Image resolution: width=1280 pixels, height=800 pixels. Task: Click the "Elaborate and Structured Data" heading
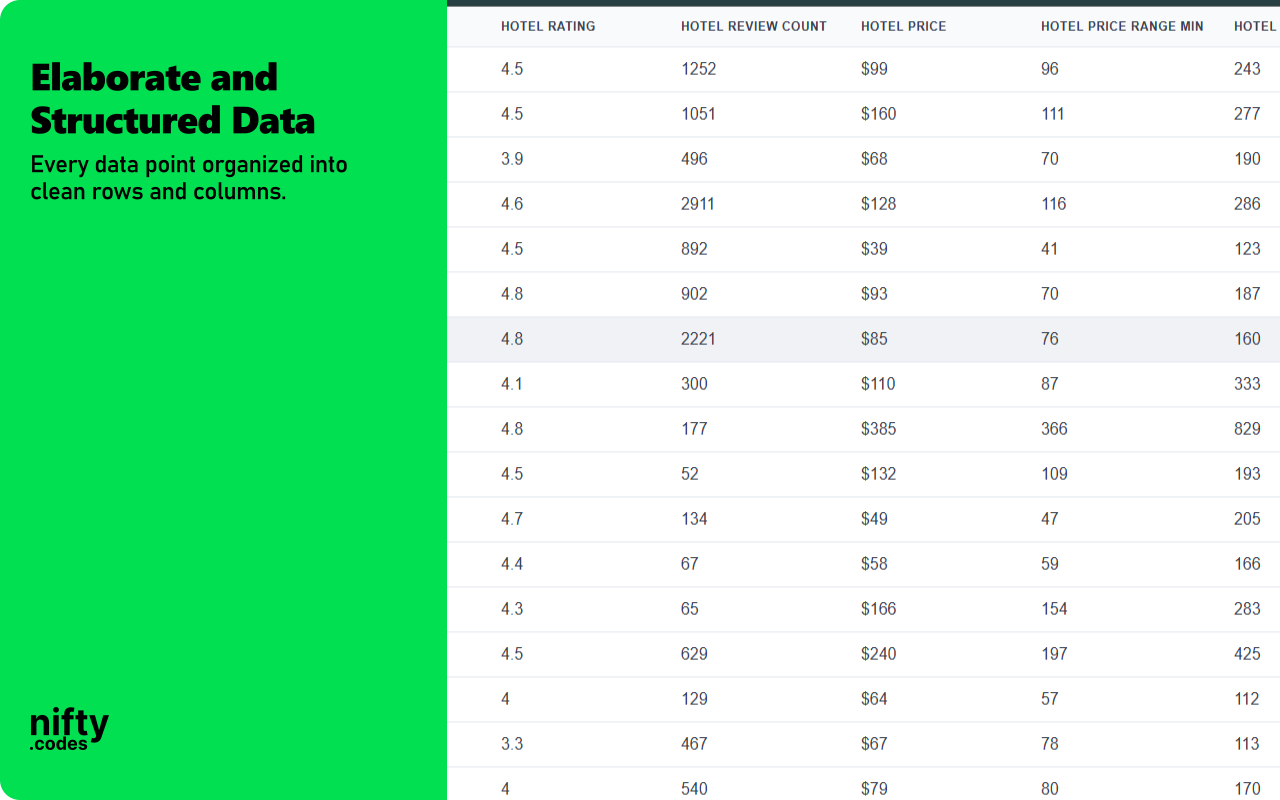click(x=172, y=99)
